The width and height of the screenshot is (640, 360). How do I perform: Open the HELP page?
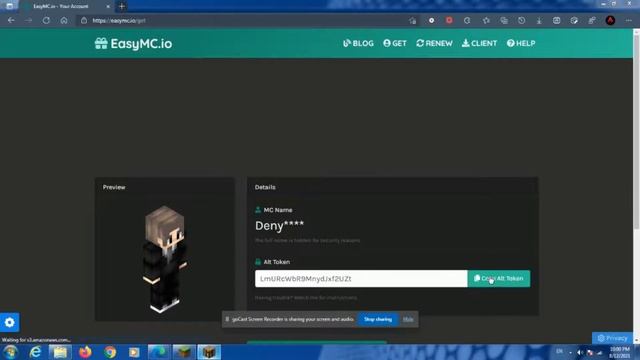(521, 43)
